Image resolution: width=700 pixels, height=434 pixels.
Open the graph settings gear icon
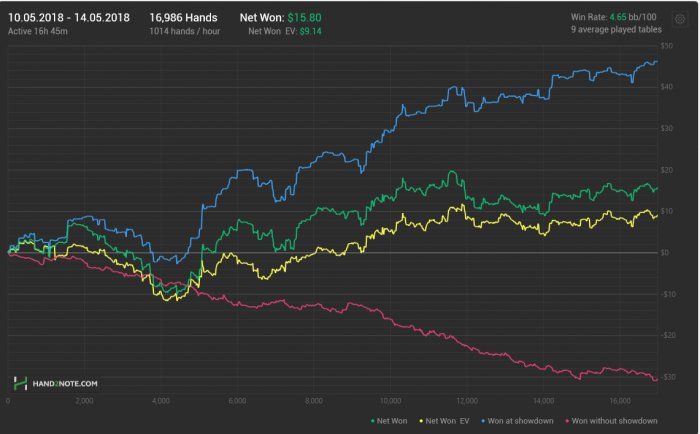coord(680,19)
